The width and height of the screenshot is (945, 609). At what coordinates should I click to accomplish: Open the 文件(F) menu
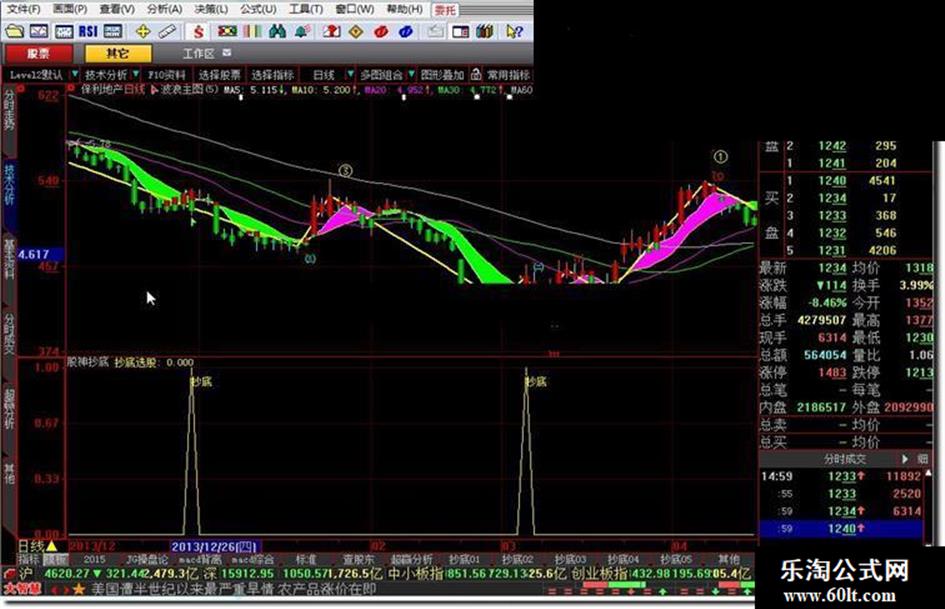point(23,9)
